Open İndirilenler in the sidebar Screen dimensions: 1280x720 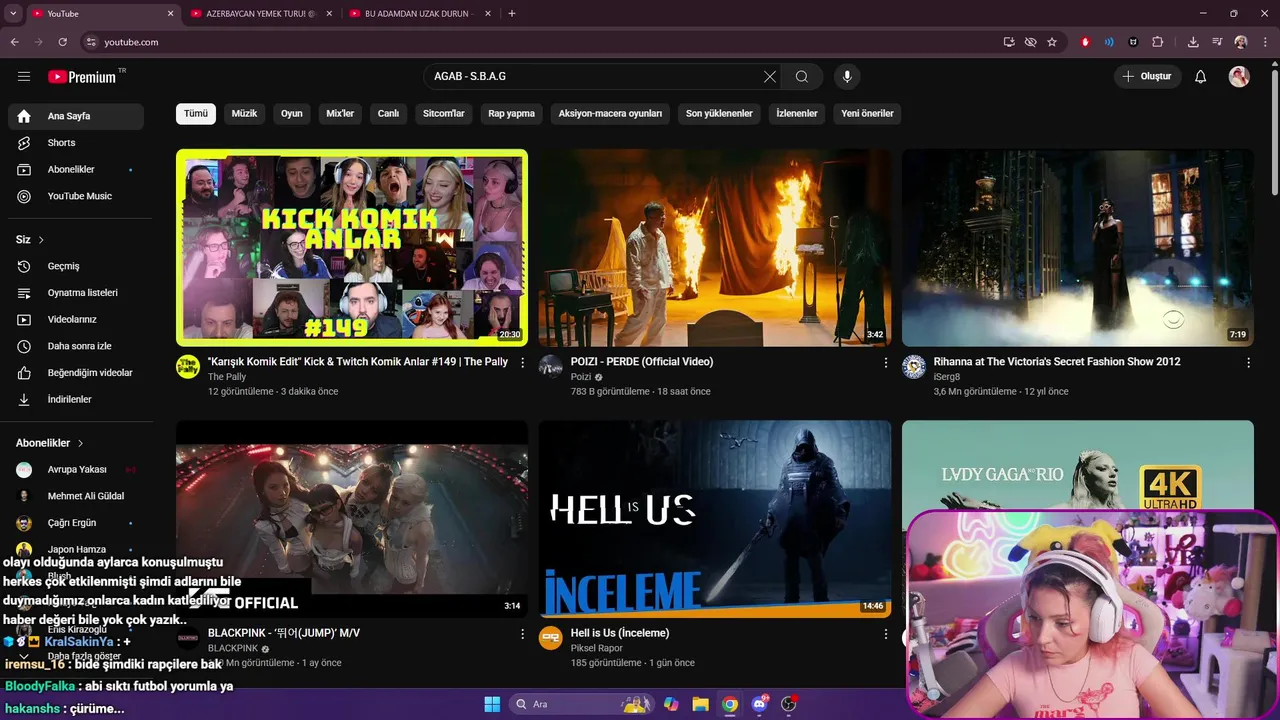76,399
